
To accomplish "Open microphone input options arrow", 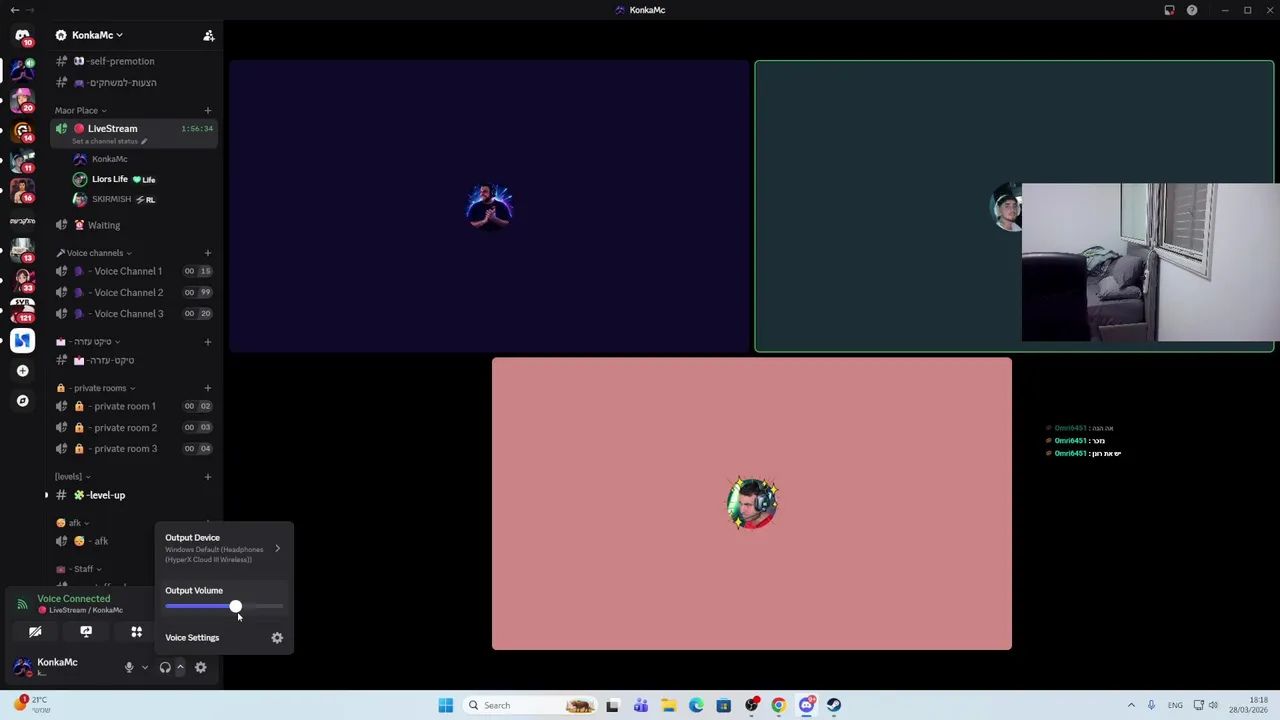I will [144, 667].
